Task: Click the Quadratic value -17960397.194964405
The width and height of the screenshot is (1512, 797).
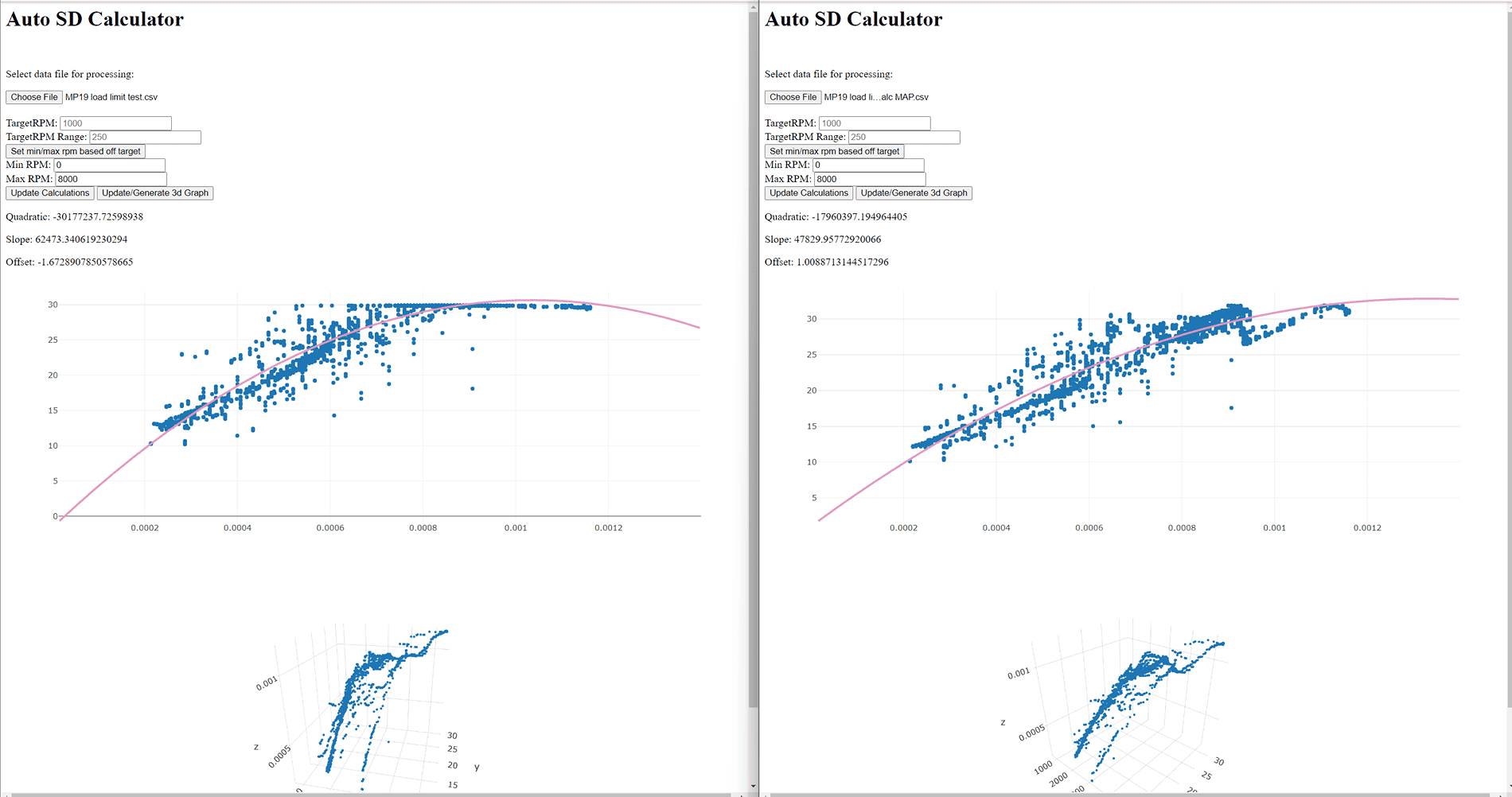Action: pyautogui.click(x=859, y=216)
